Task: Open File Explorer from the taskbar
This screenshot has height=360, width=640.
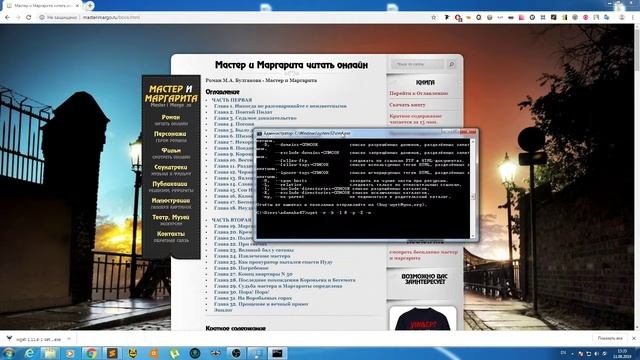Action: pos(50,353)
